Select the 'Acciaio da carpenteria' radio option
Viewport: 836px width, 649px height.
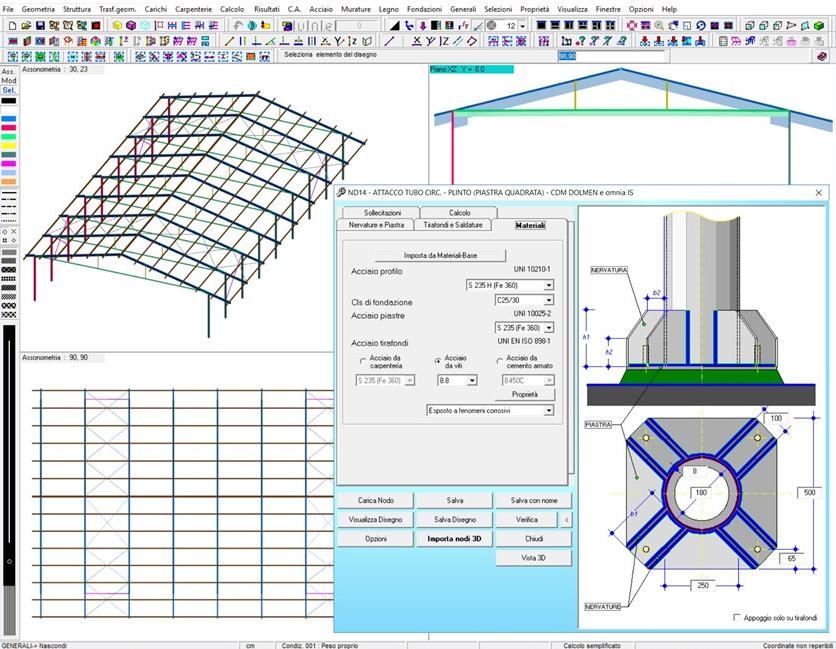[363, 361]
